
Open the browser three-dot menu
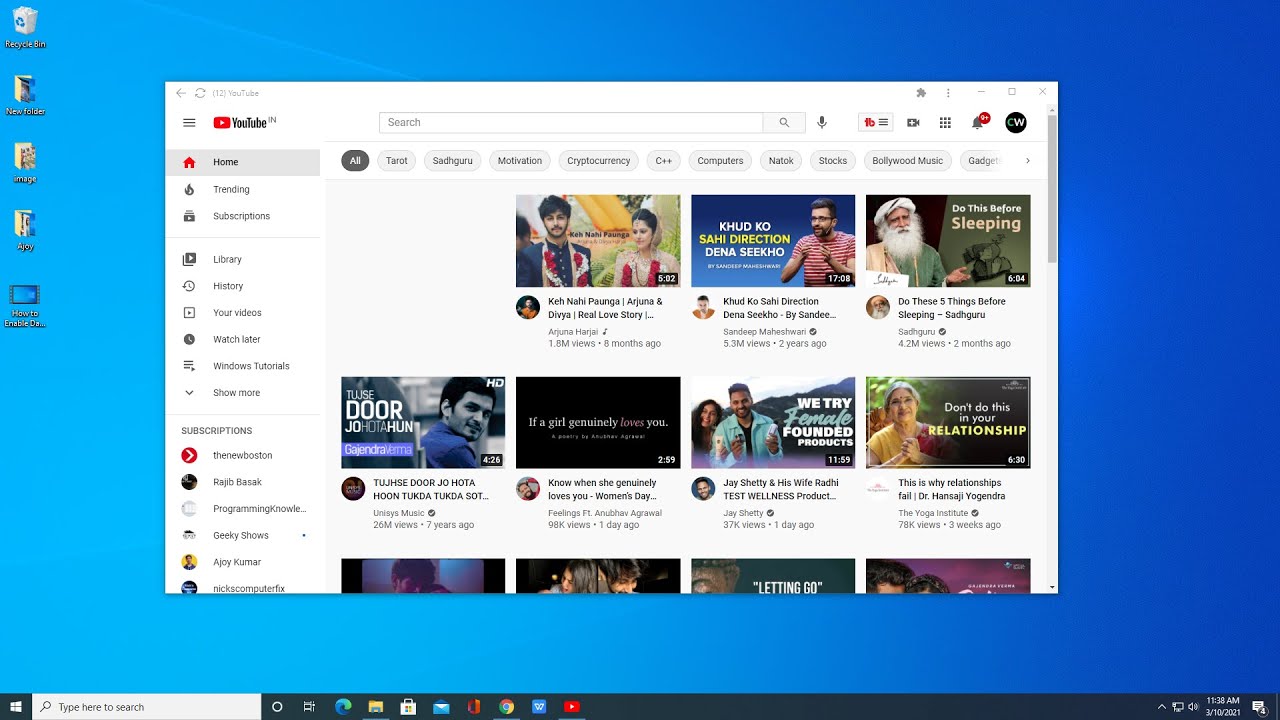(x=948, y=93)
